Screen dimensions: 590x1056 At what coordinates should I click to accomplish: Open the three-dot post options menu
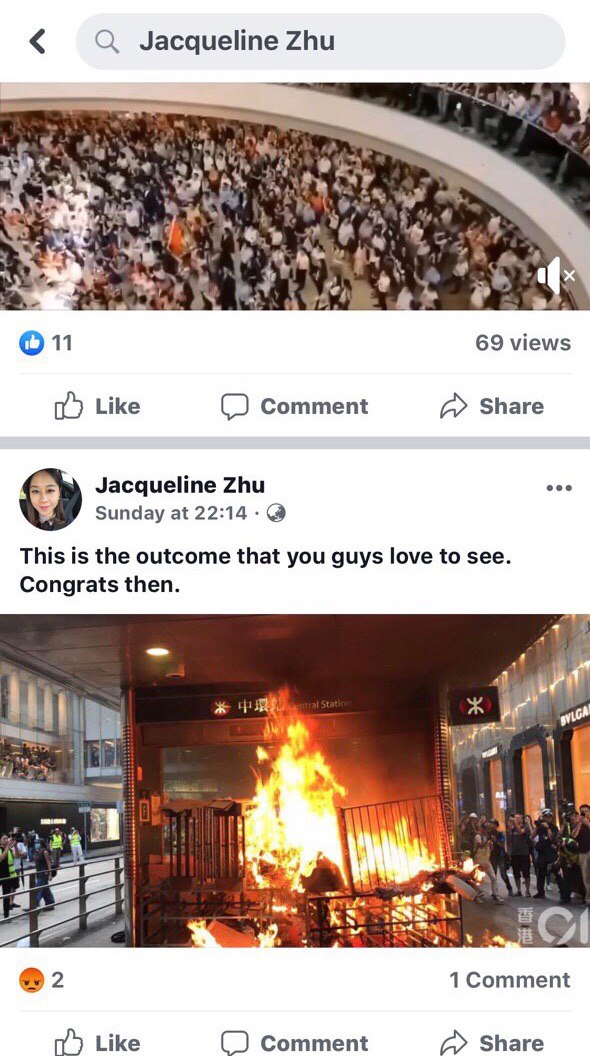tap(559, 488)
